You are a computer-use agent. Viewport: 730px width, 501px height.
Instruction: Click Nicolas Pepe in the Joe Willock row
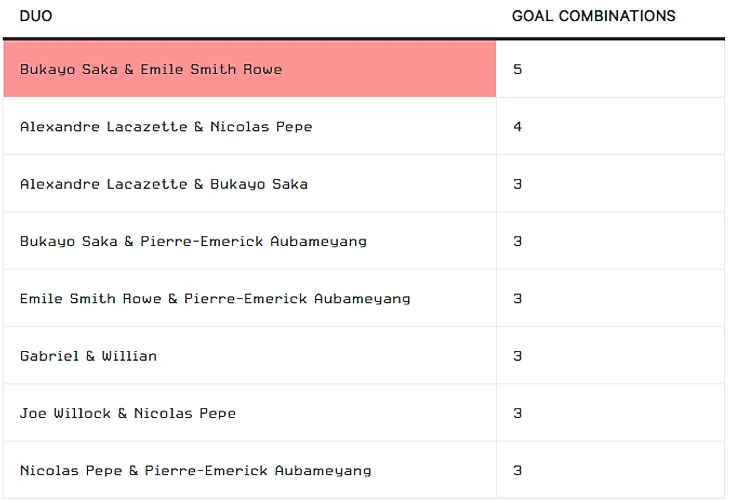pyautogui.click(x=185, y=413)
